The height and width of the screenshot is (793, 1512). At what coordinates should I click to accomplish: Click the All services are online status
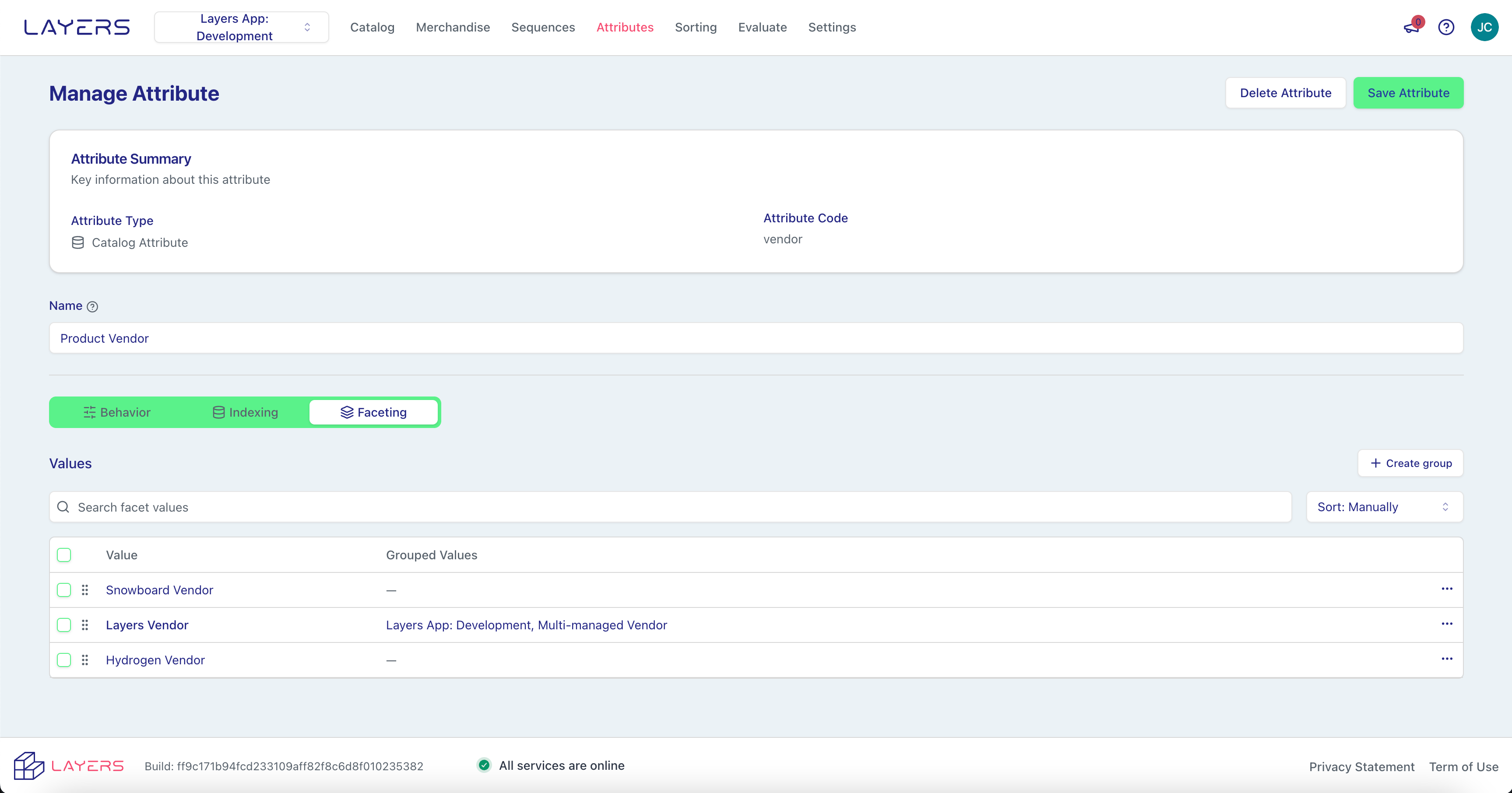[x=561, y=765]
